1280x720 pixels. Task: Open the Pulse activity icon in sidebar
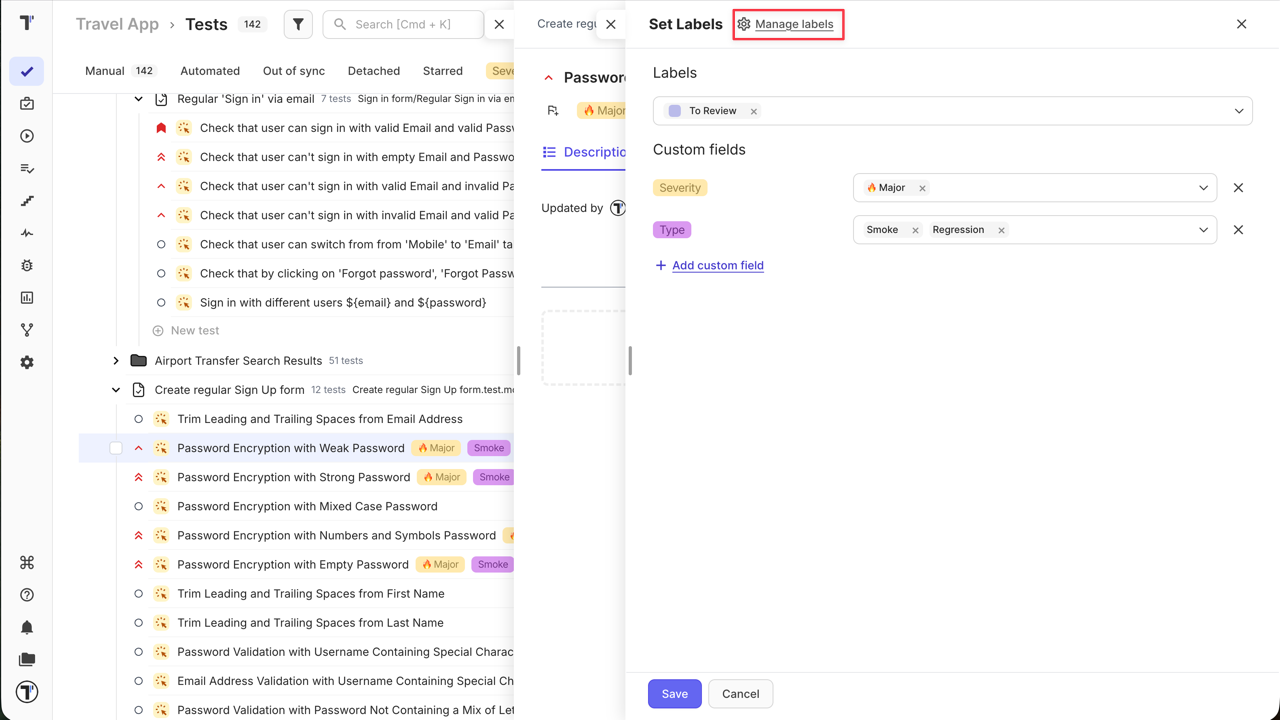tap(27, 233)
